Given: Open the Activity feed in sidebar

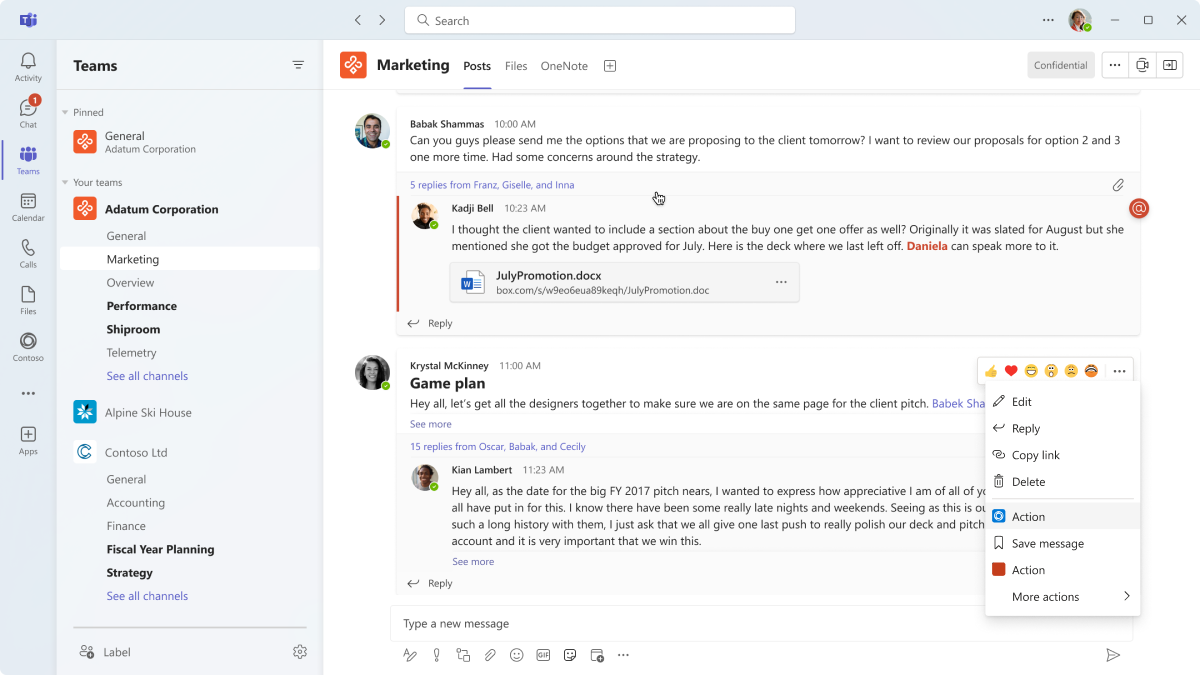Looking at the screenshot, I should pos(28,67).
